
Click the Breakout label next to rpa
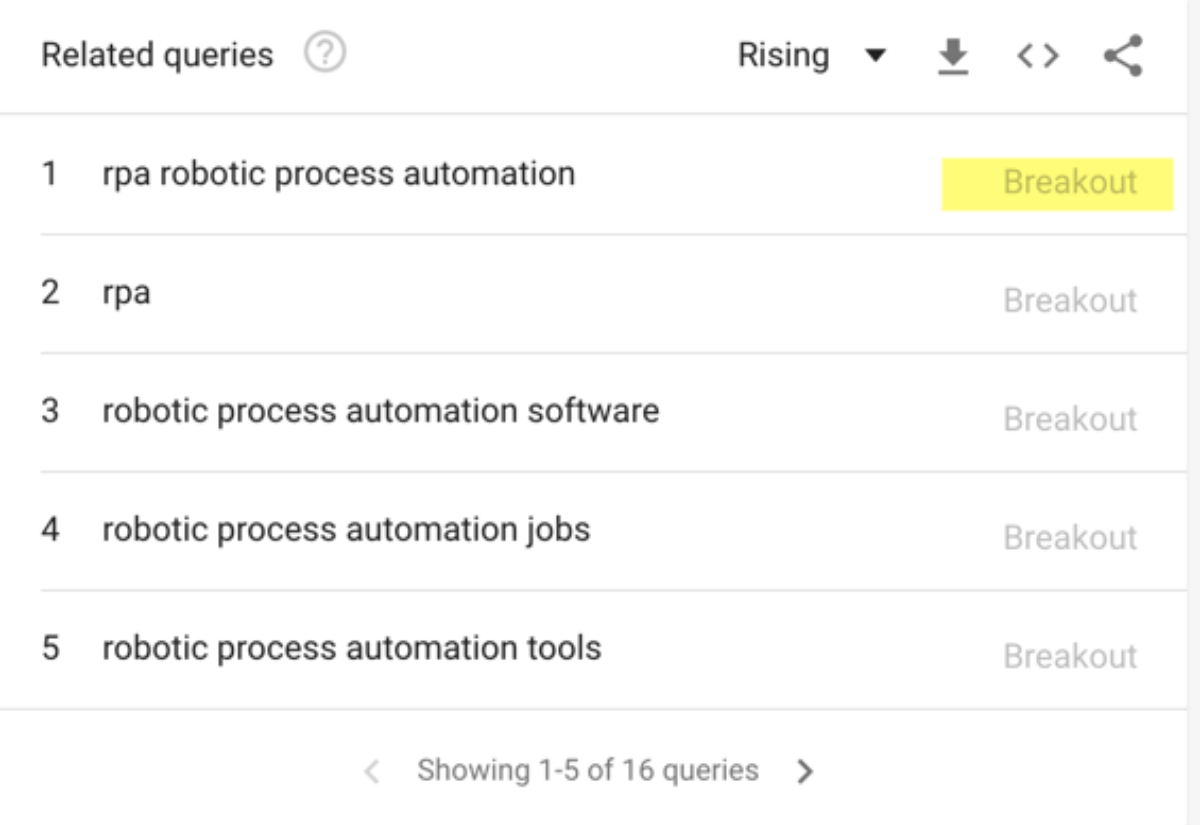(x=1070, y=300)
